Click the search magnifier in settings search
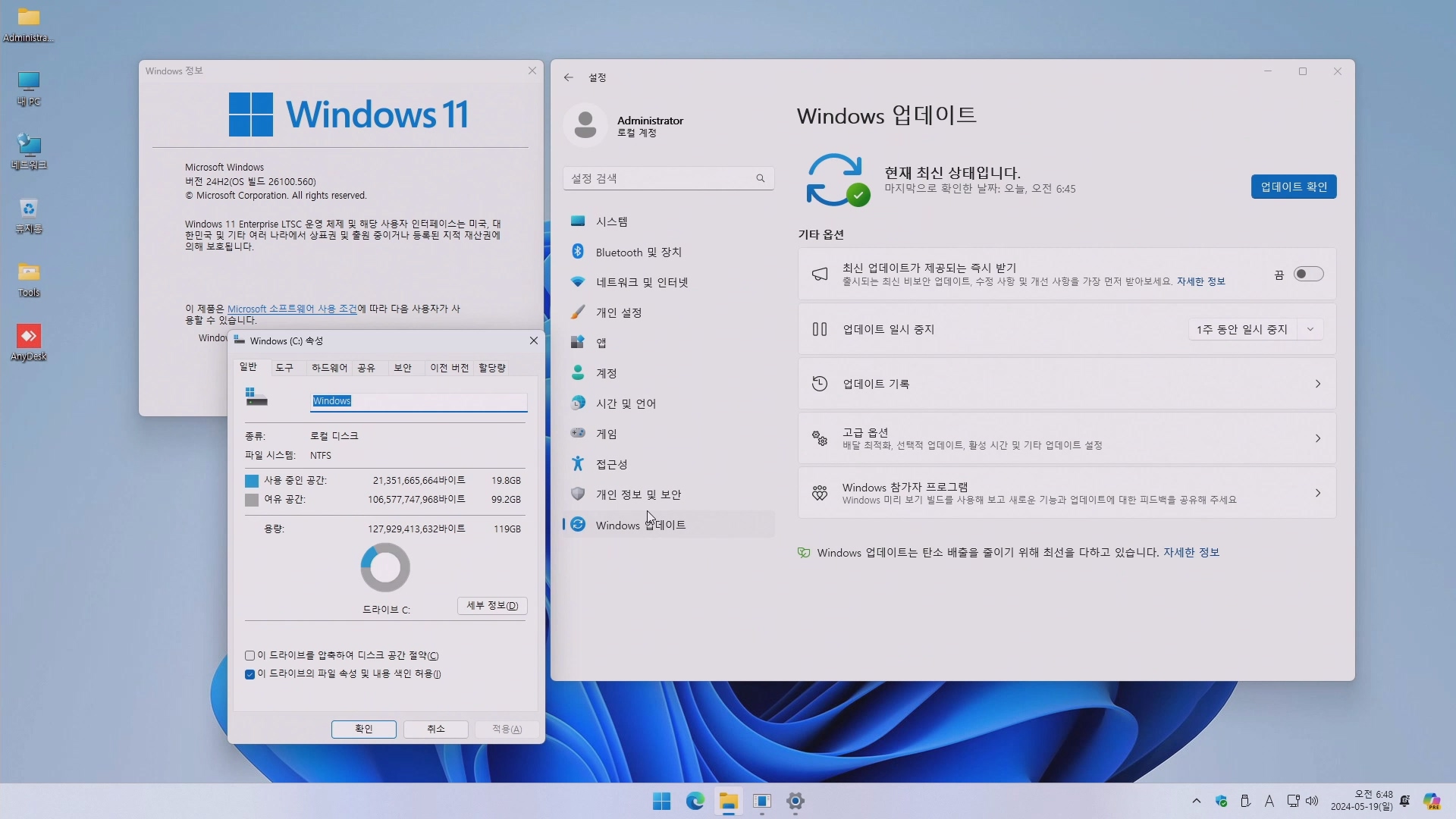Image resolution: width=1456 pixels, height=819 pixels. click(760, 178)
